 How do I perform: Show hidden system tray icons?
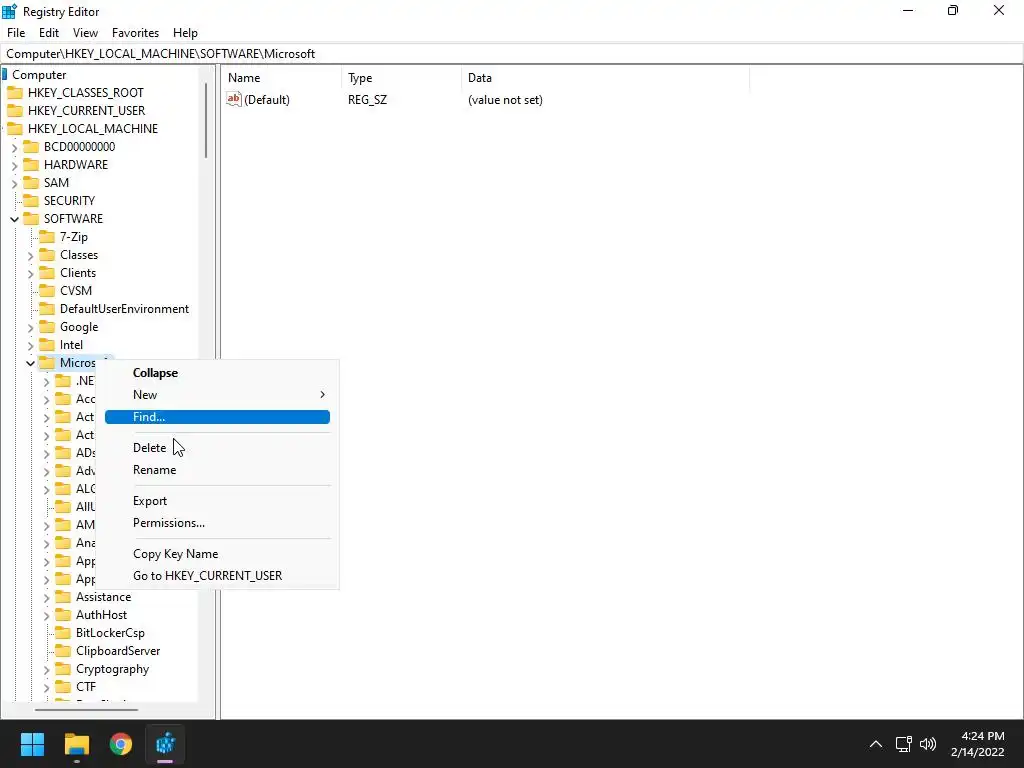[x=876, y=744]
